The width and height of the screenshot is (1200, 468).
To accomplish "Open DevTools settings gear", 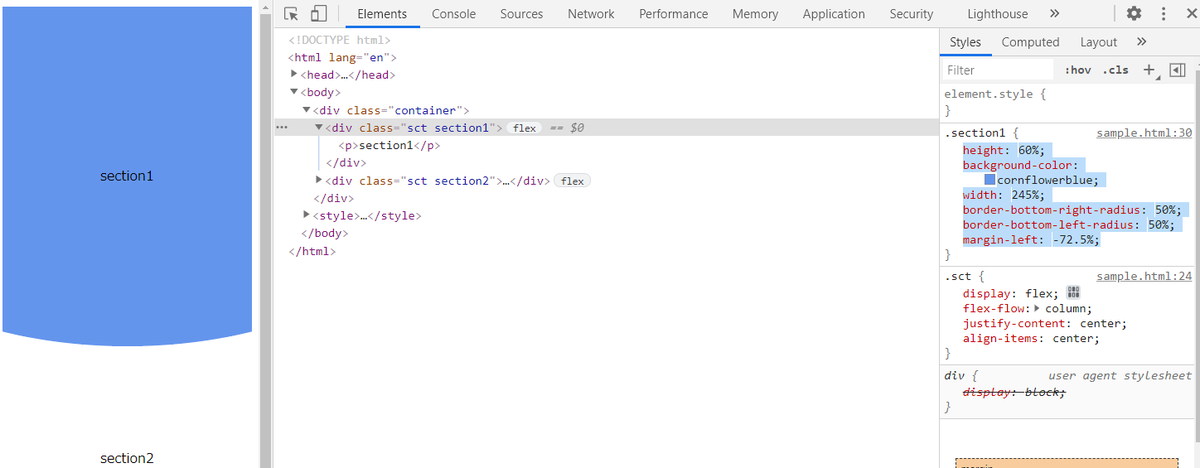I will point(1134,14).
